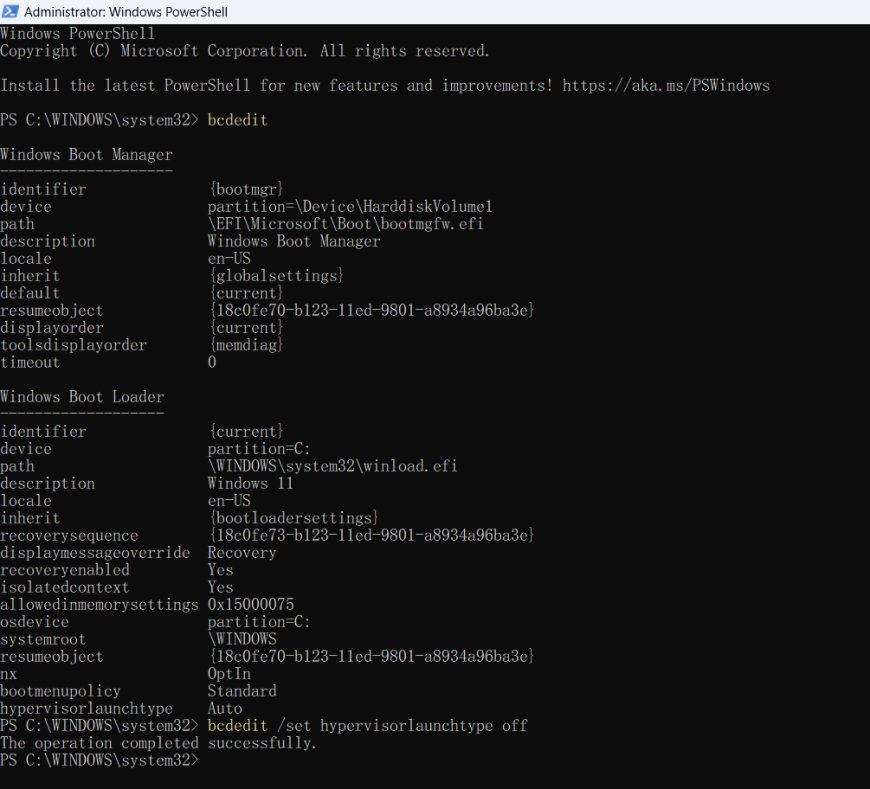The image size is (870, 789).
Task: Click the first 'bcdedit' command text
Action: 237,120
